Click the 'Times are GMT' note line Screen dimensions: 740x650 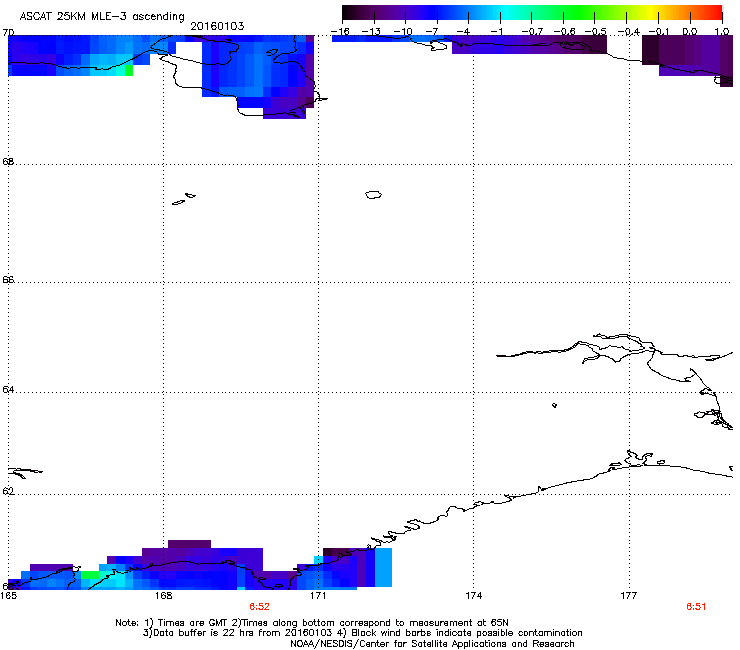click(x=312, y=623)
